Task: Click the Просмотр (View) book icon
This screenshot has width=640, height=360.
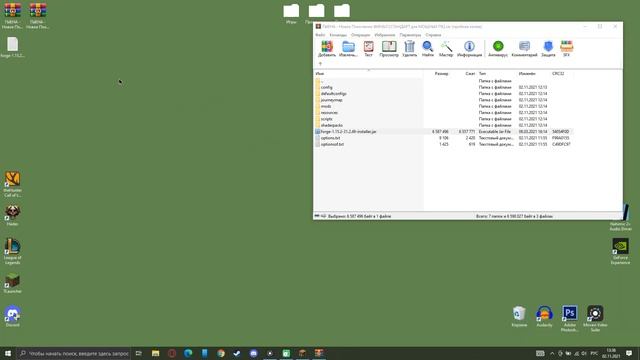Action: pos(389,49)
